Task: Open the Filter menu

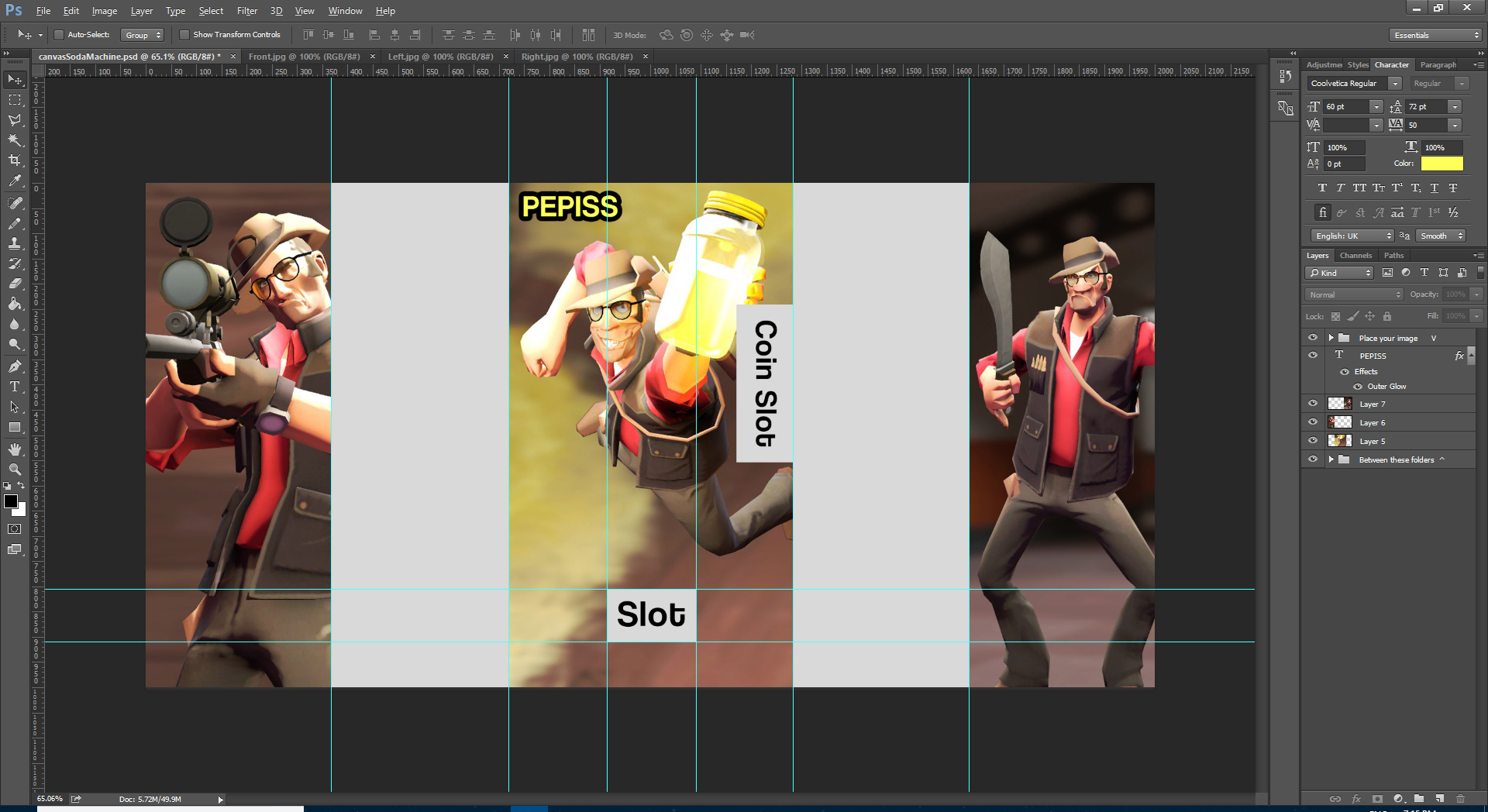Action: point(247,11)
